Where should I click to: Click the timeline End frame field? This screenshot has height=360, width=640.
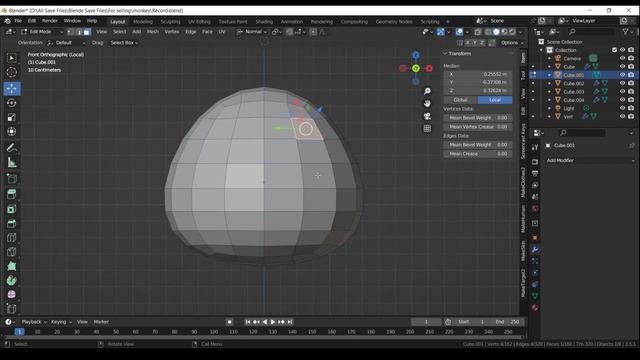point(508,322)
